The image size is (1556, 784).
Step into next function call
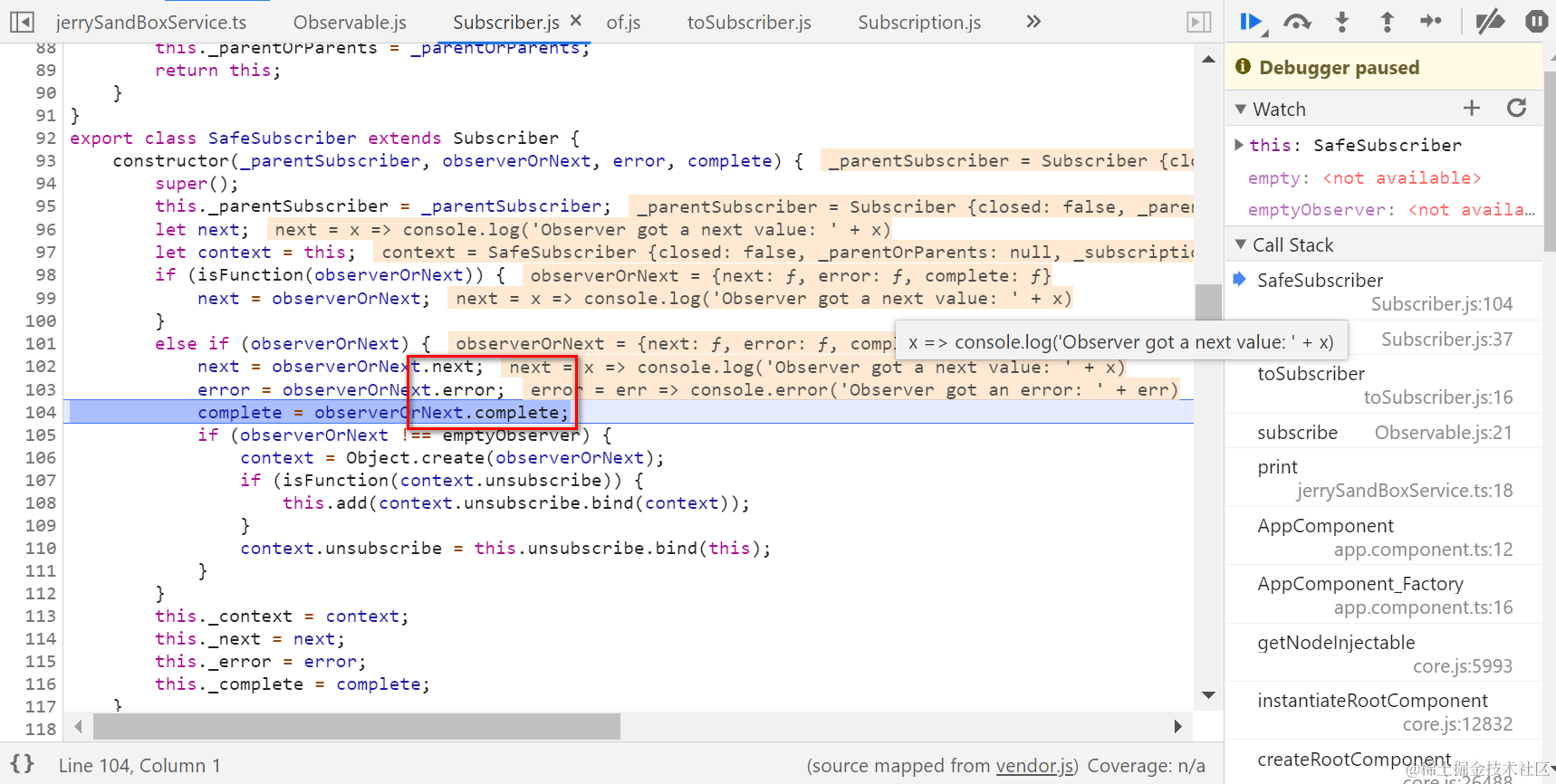click(1342, 22)
